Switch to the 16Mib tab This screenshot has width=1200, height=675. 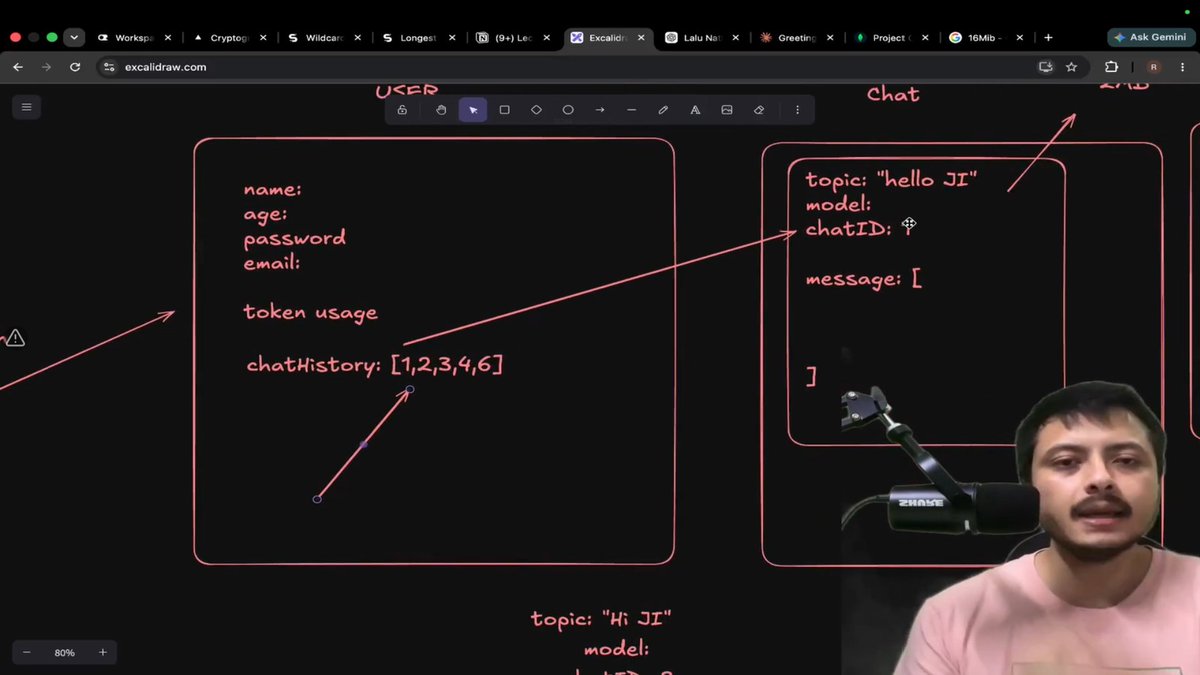pyautogui.click(x=986, y=37)
